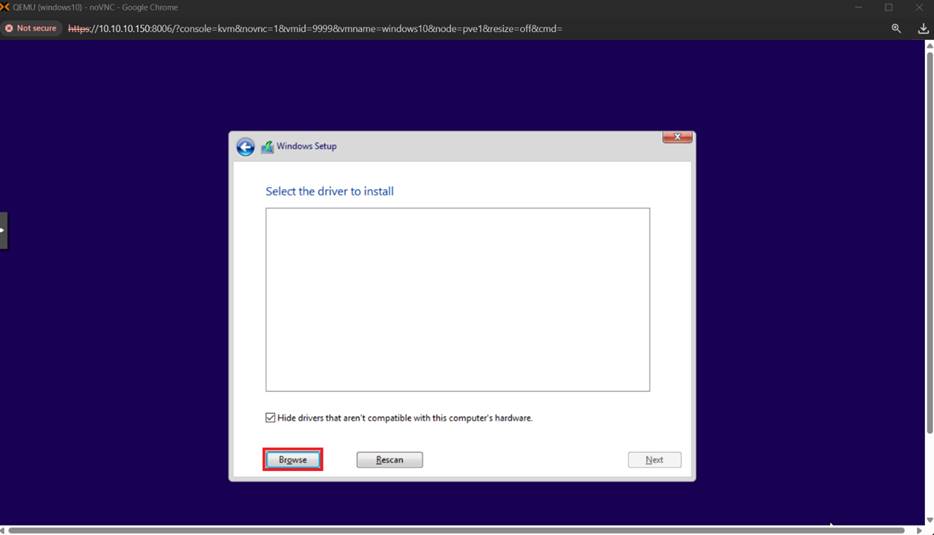Image resolution: width=934 pixels, height=535 pixels.
Task: Minimize the Chrome noVNC window
Action: pos(857,7)
